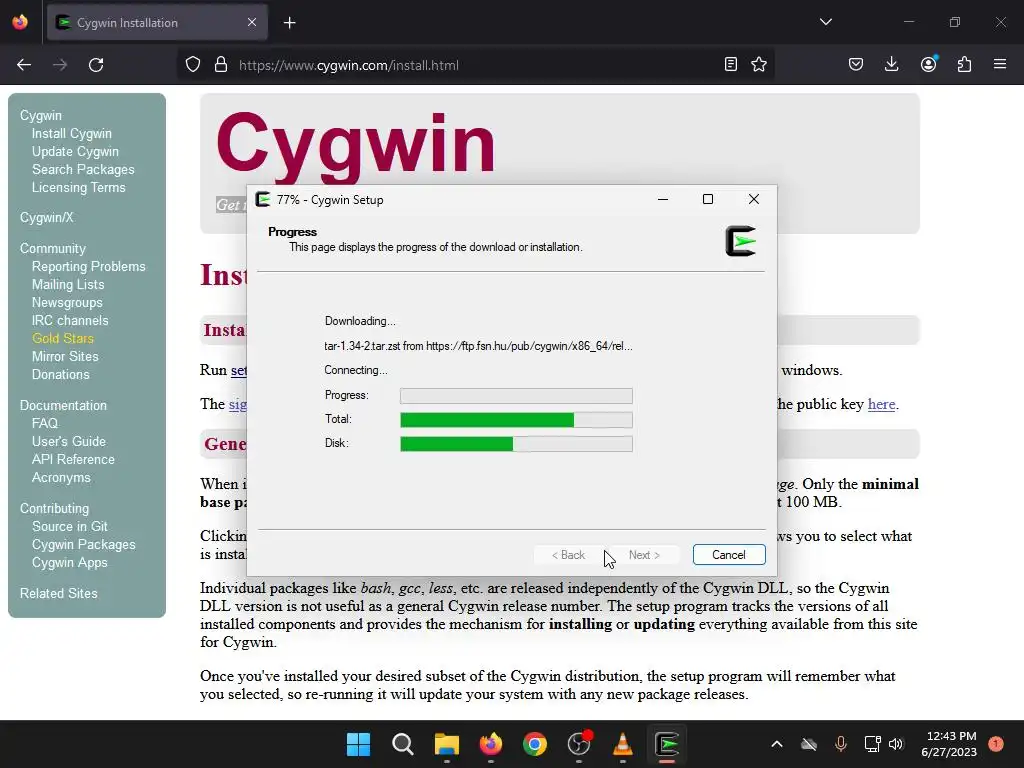
Task: Open the tracking protection shield icon
Action: click(x=193, y=65)
